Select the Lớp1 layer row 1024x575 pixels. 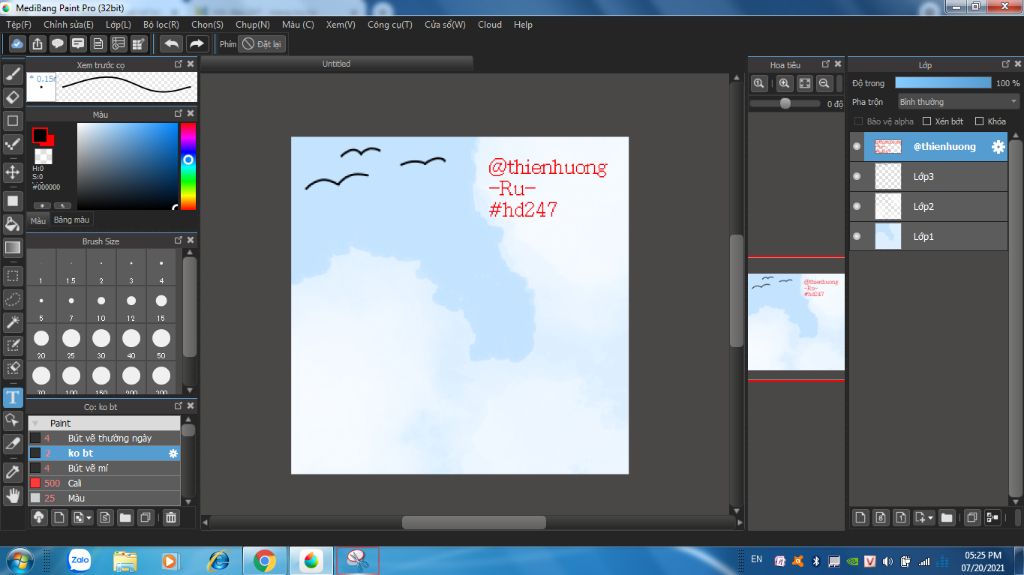click(x=929, y=237)
